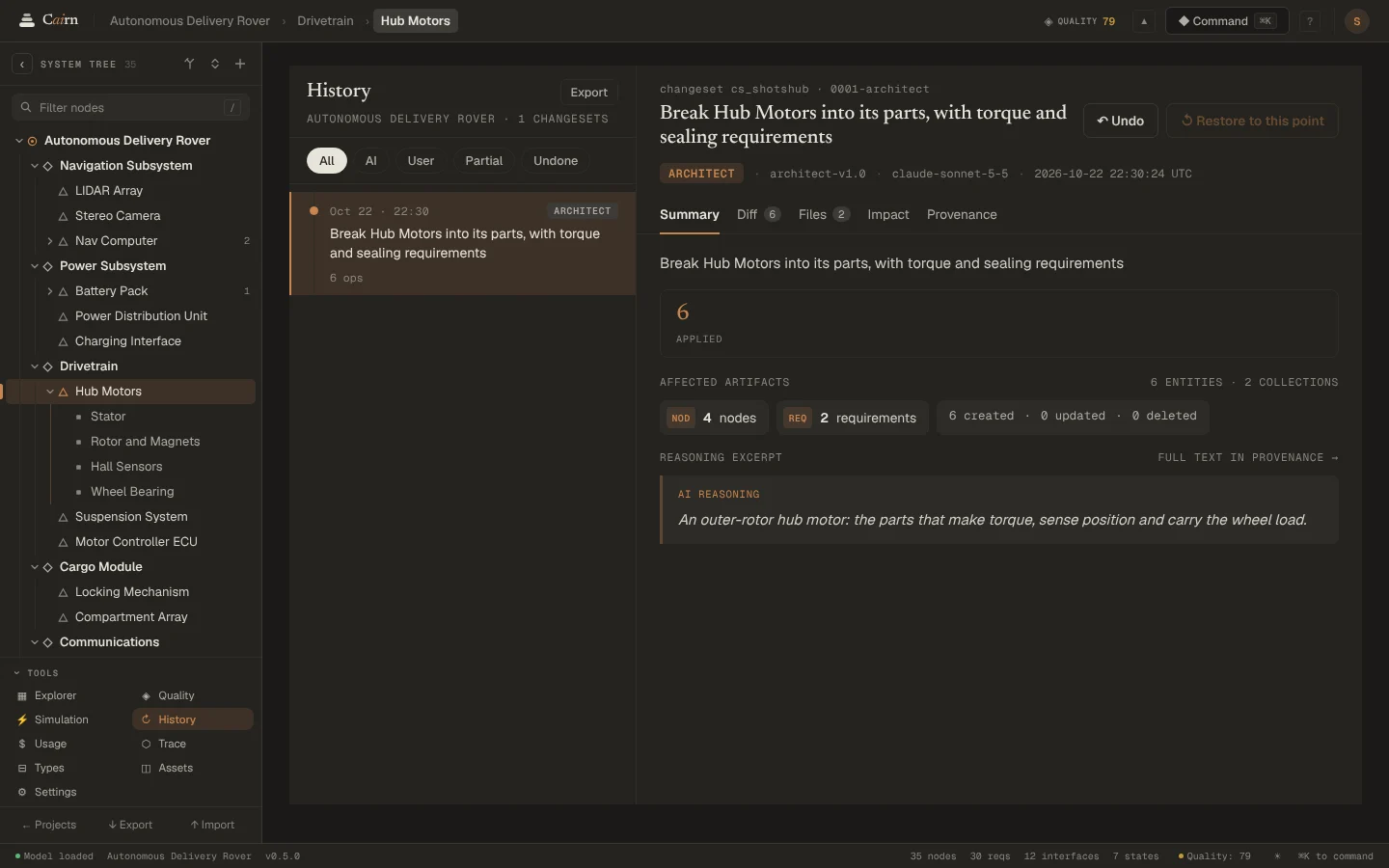
Task: Collapse the Navigation Subsystem node
Action: coord(35,166)
